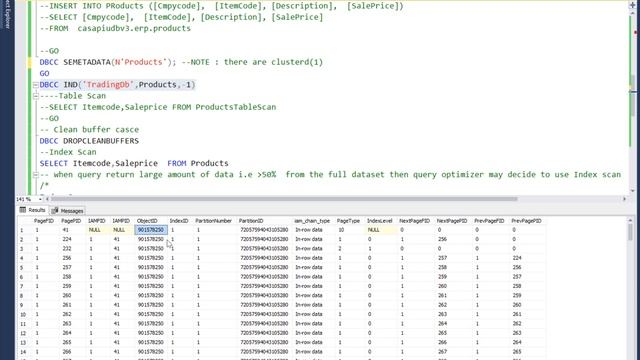The height and width of the screenshot is (360, 640).
Task: Click the 'DBCC SEMETADATA' code line
Action: [x=181, y=62]
